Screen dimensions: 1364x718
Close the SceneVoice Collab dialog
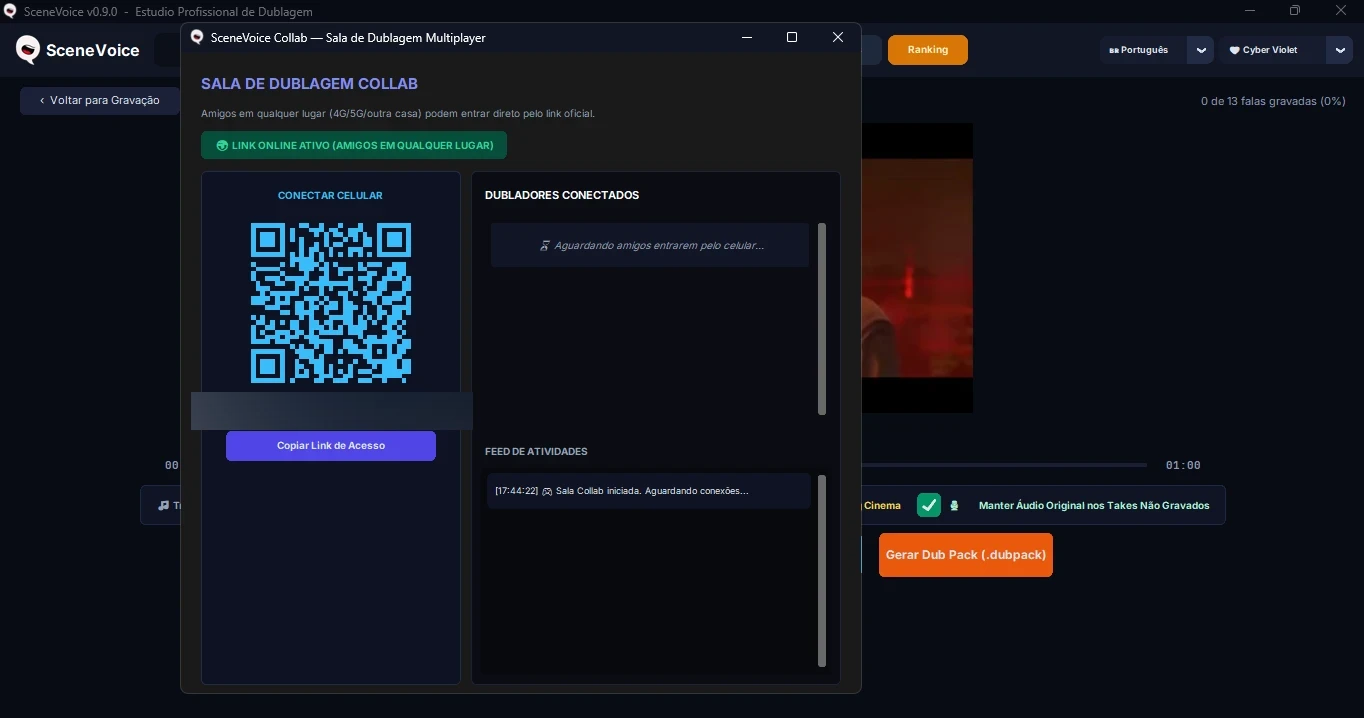(x=838, y=37)
